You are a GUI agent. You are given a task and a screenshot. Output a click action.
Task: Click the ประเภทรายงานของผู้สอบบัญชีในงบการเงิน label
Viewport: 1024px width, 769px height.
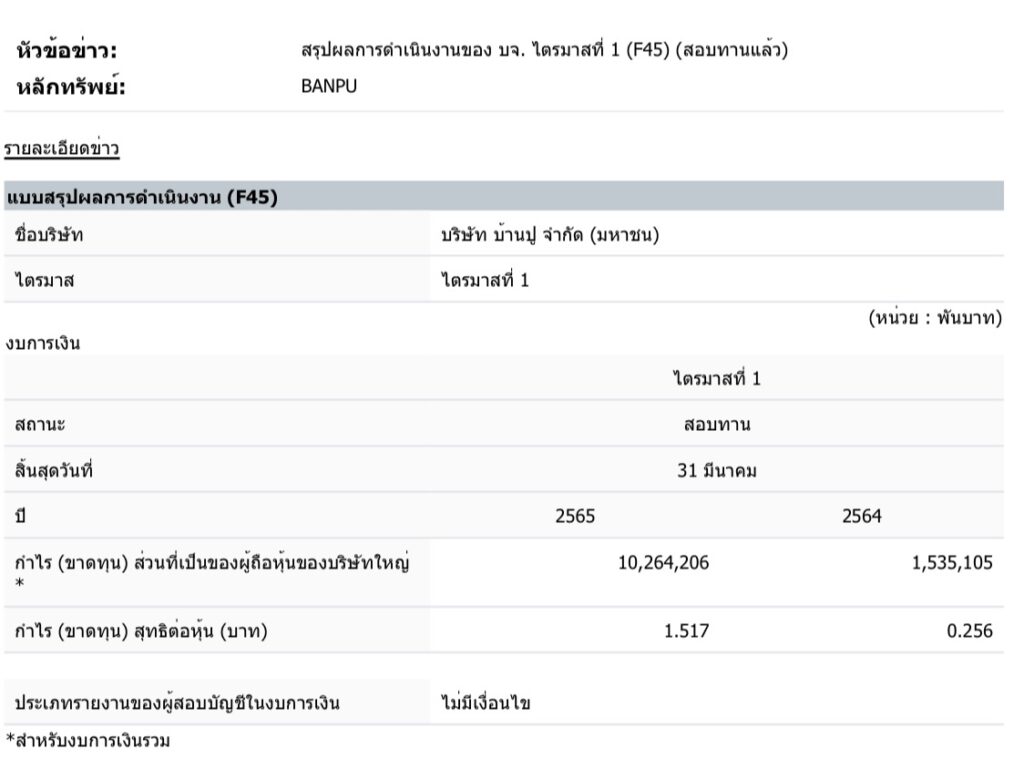point(177,703)
